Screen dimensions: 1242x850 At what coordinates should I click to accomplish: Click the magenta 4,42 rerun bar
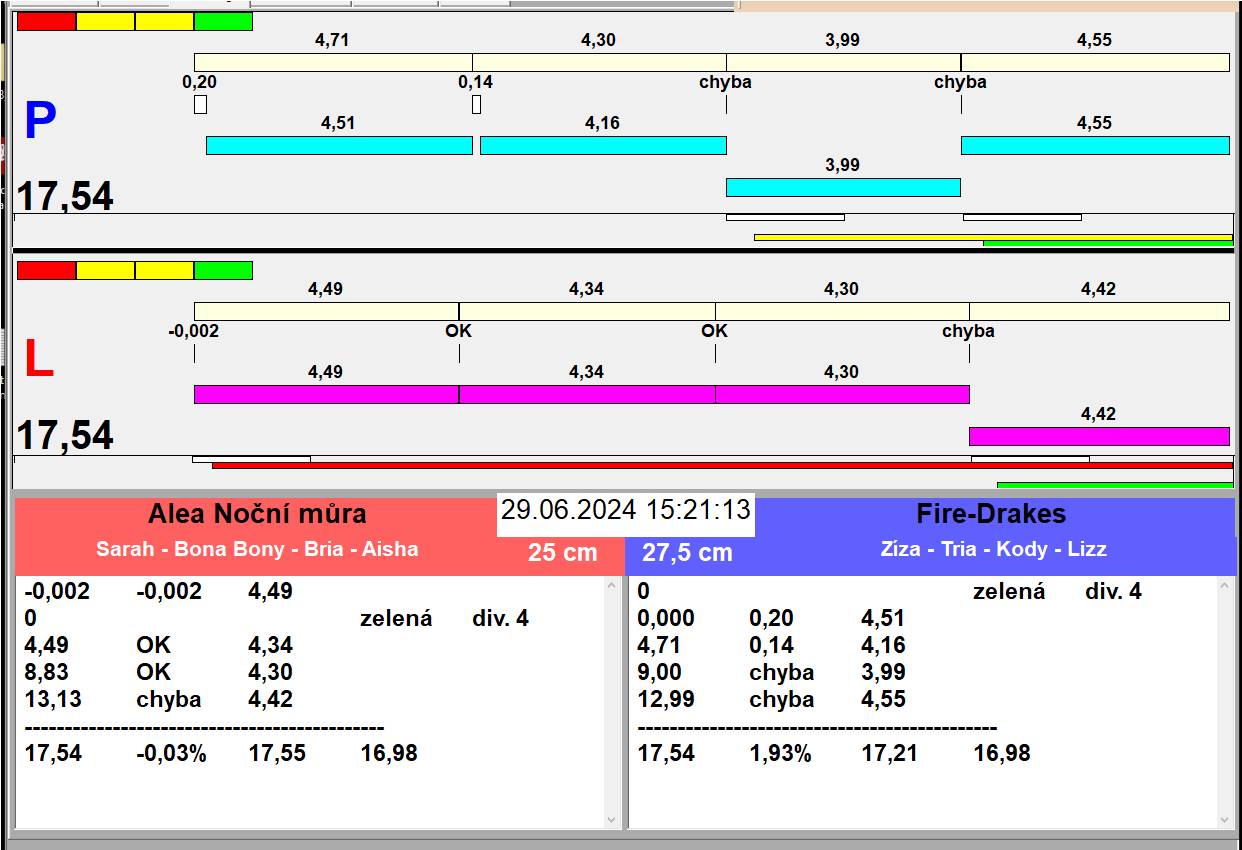click(1099, 436)
